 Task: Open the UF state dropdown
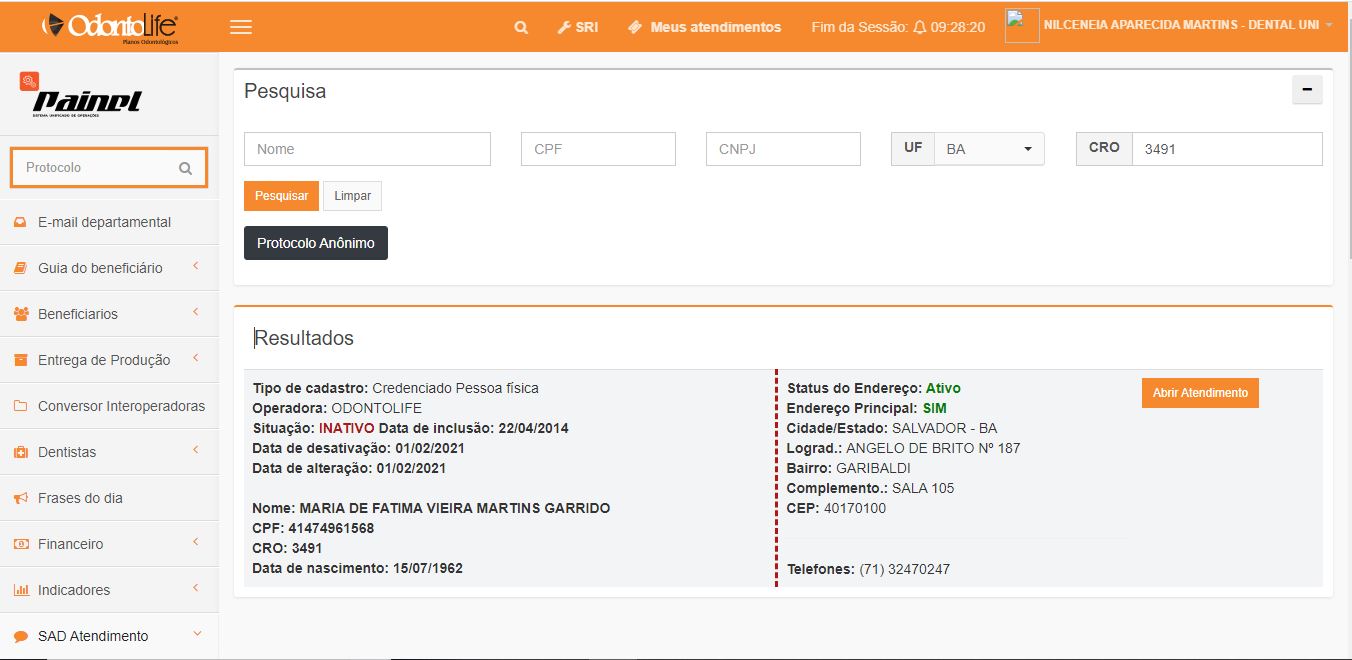point(988,149)
